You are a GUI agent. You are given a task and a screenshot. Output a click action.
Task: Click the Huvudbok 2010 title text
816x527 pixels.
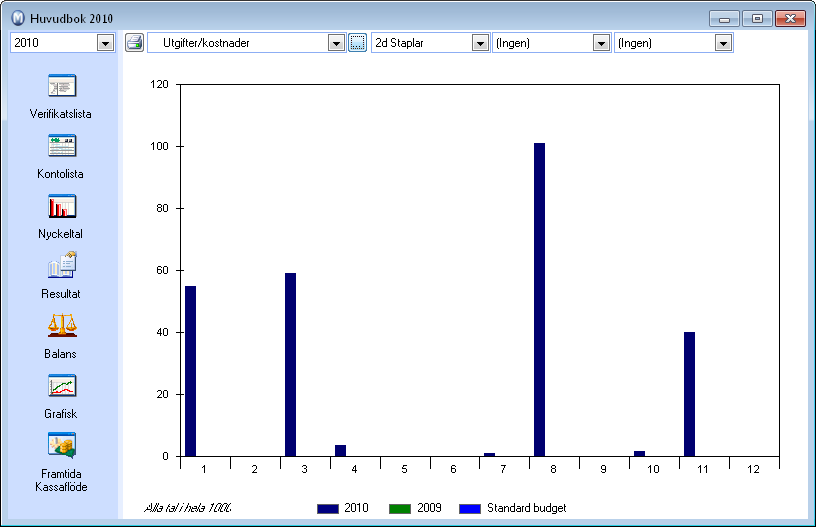[71, 19]
